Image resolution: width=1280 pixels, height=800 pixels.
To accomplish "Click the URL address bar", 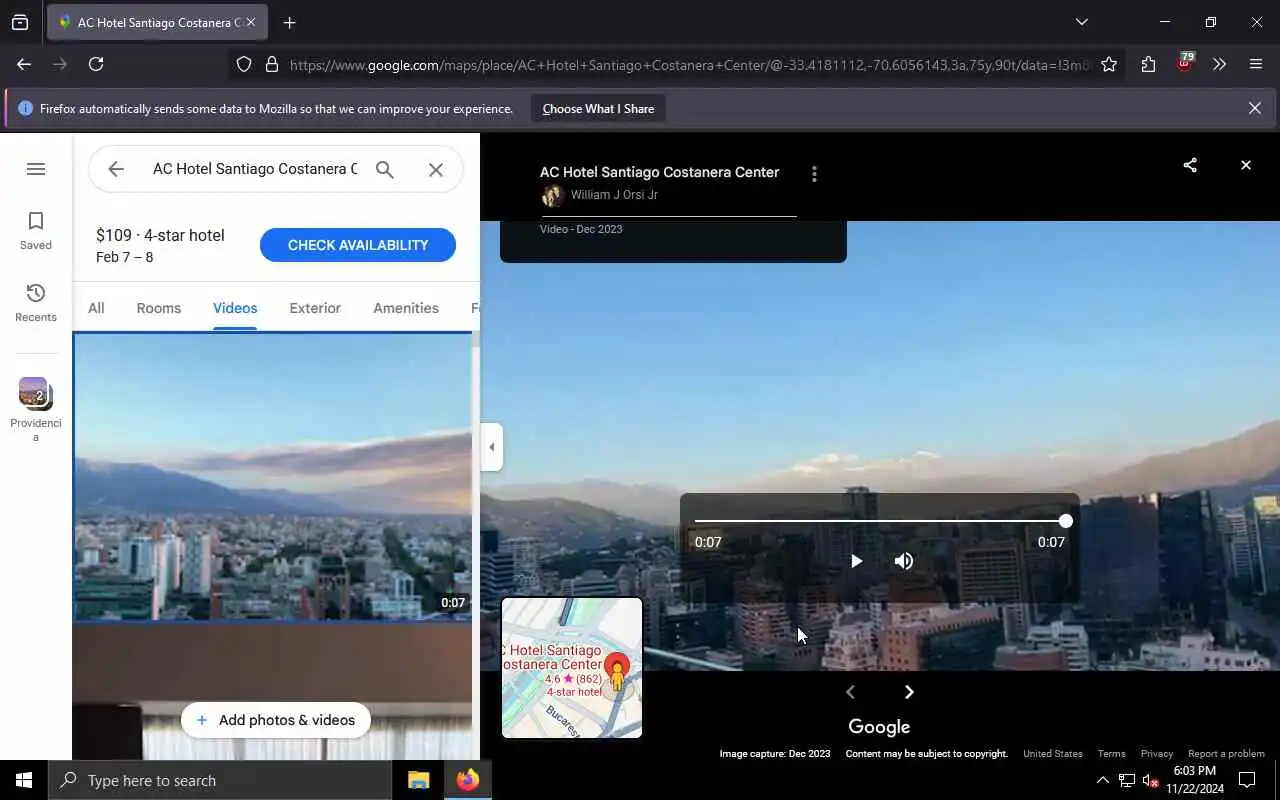I will tap(690, 65).
